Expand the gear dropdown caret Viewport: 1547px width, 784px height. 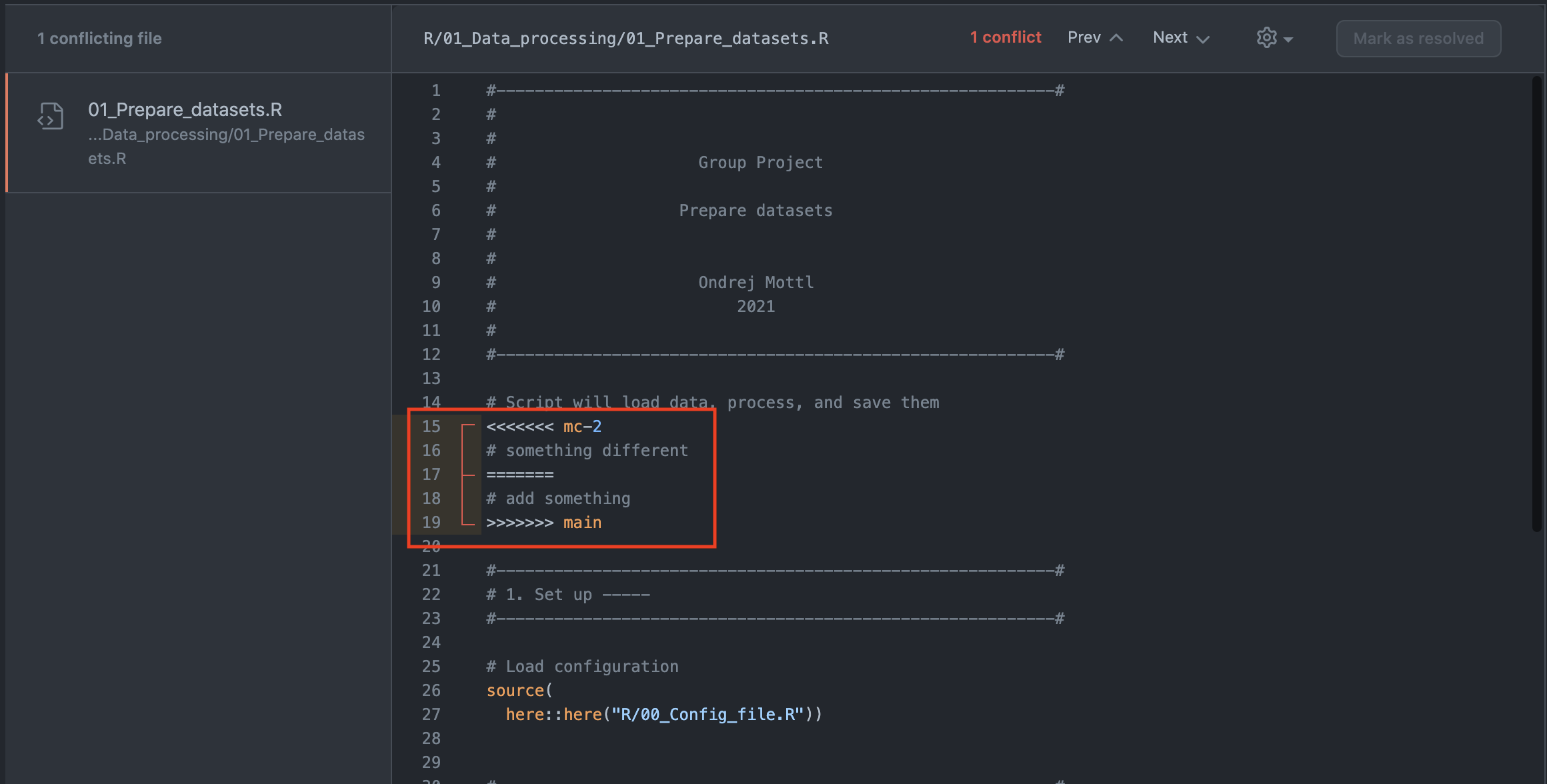coord(1288,40)
